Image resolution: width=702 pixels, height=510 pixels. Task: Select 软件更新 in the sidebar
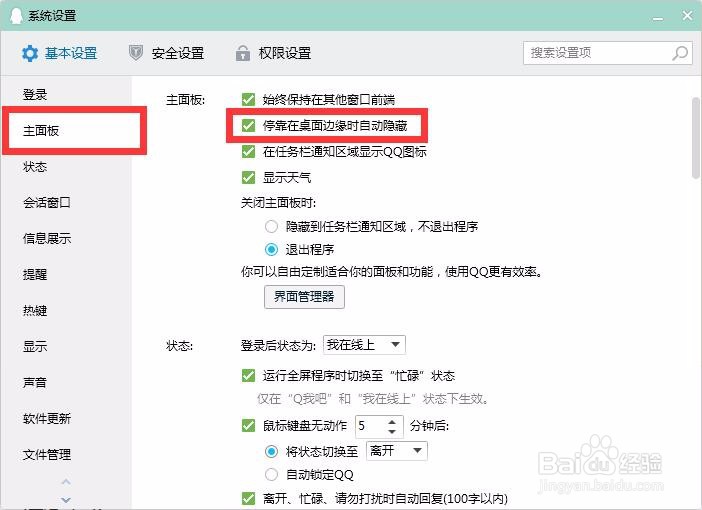point(47,418)
